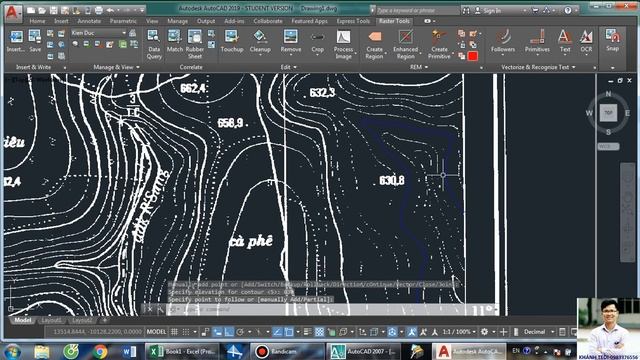640x360 pixels.
Task: Open Sign In account dropdown arrow
Action: 524,11
